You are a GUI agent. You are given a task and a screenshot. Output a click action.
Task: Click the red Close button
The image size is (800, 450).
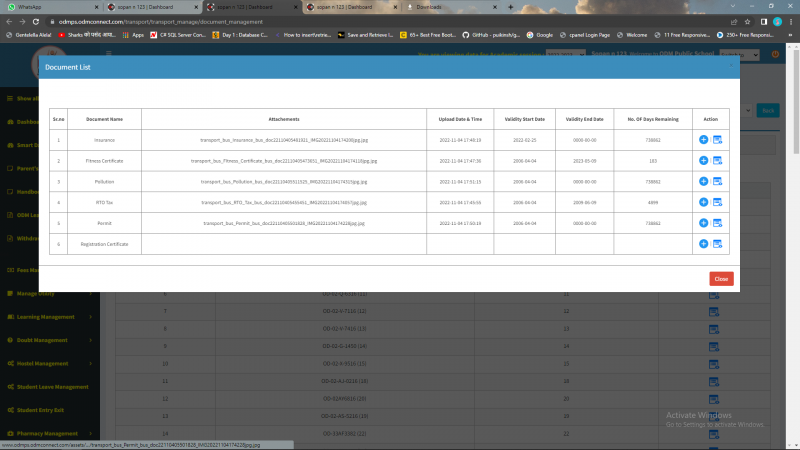pos(721,279)
